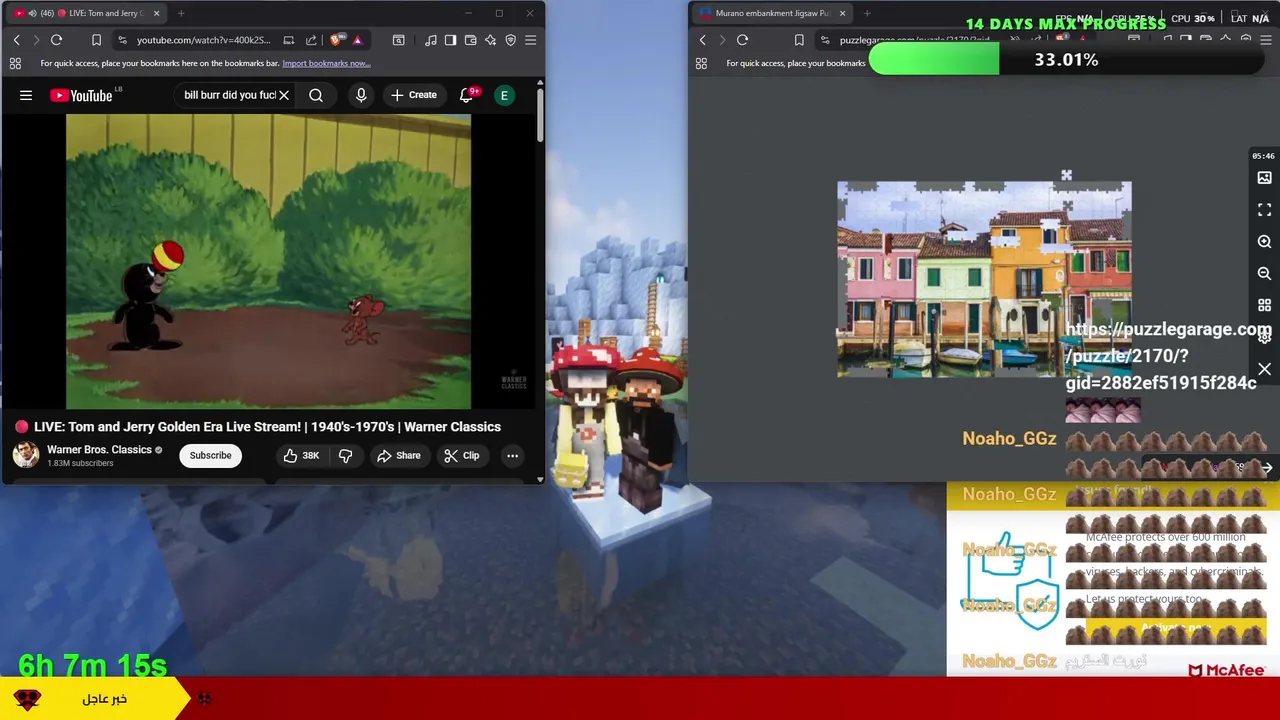Click the YouTube page vertical scrollbar
Screen dimensions: 1280x720
(x=540, y=115)
